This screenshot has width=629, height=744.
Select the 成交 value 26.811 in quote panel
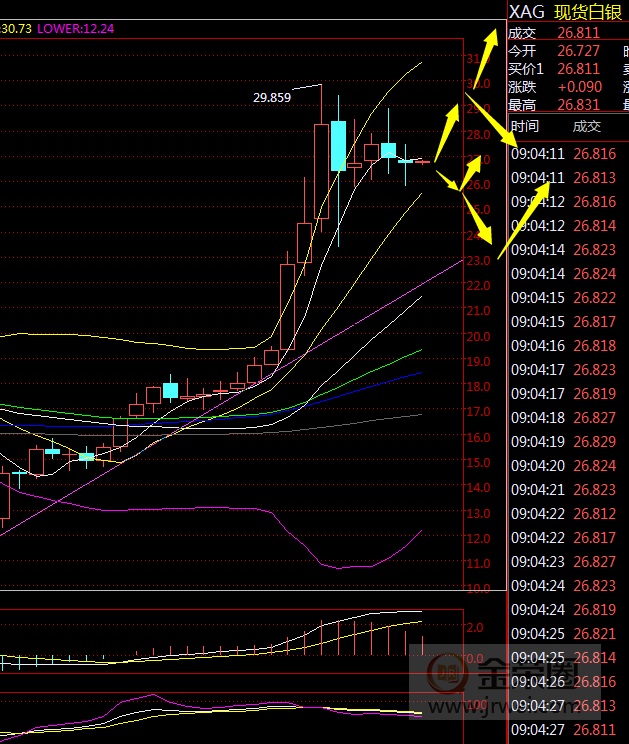579,33
